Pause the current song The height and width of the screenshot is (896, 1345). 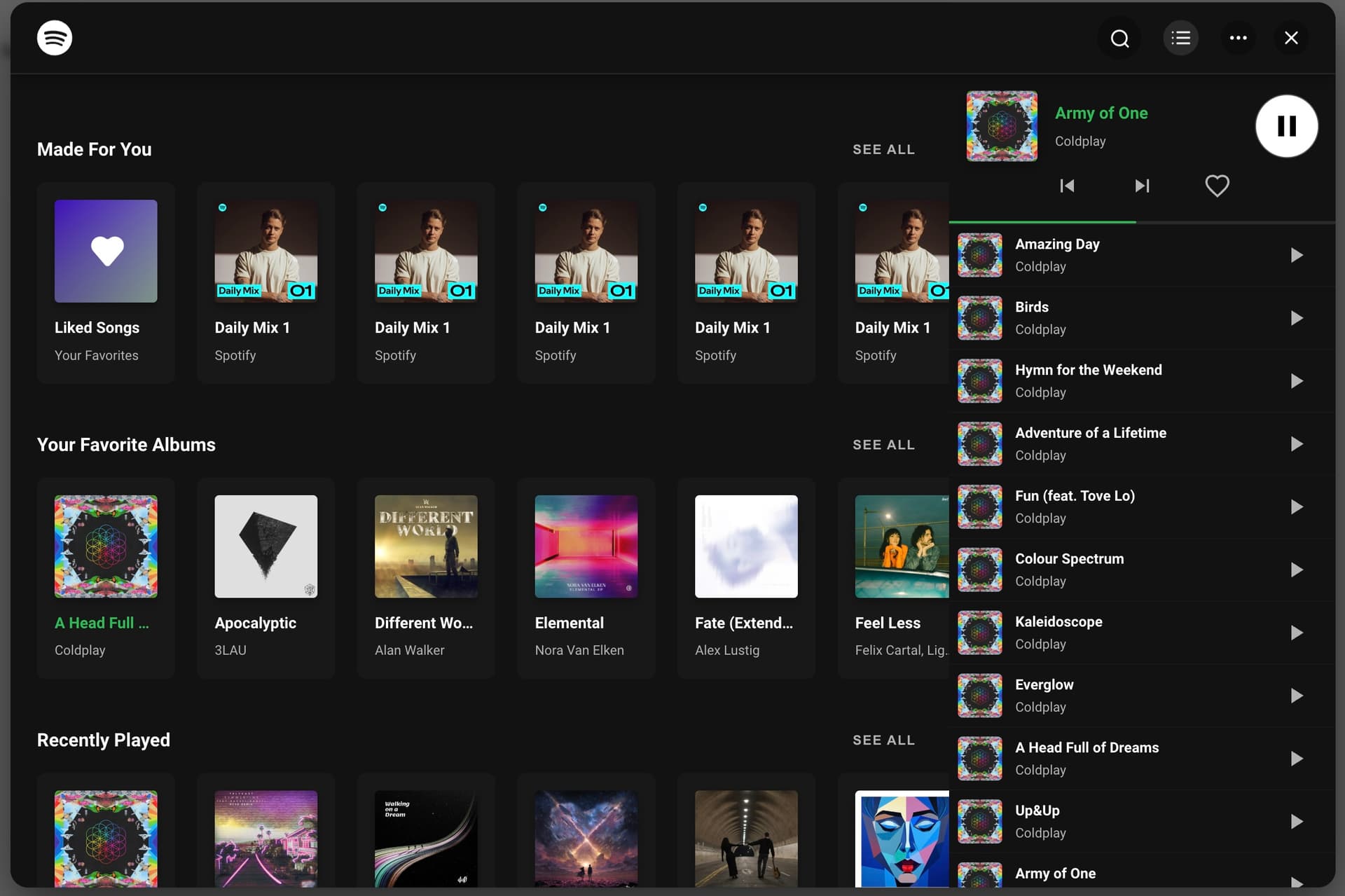pos(1286,126)
